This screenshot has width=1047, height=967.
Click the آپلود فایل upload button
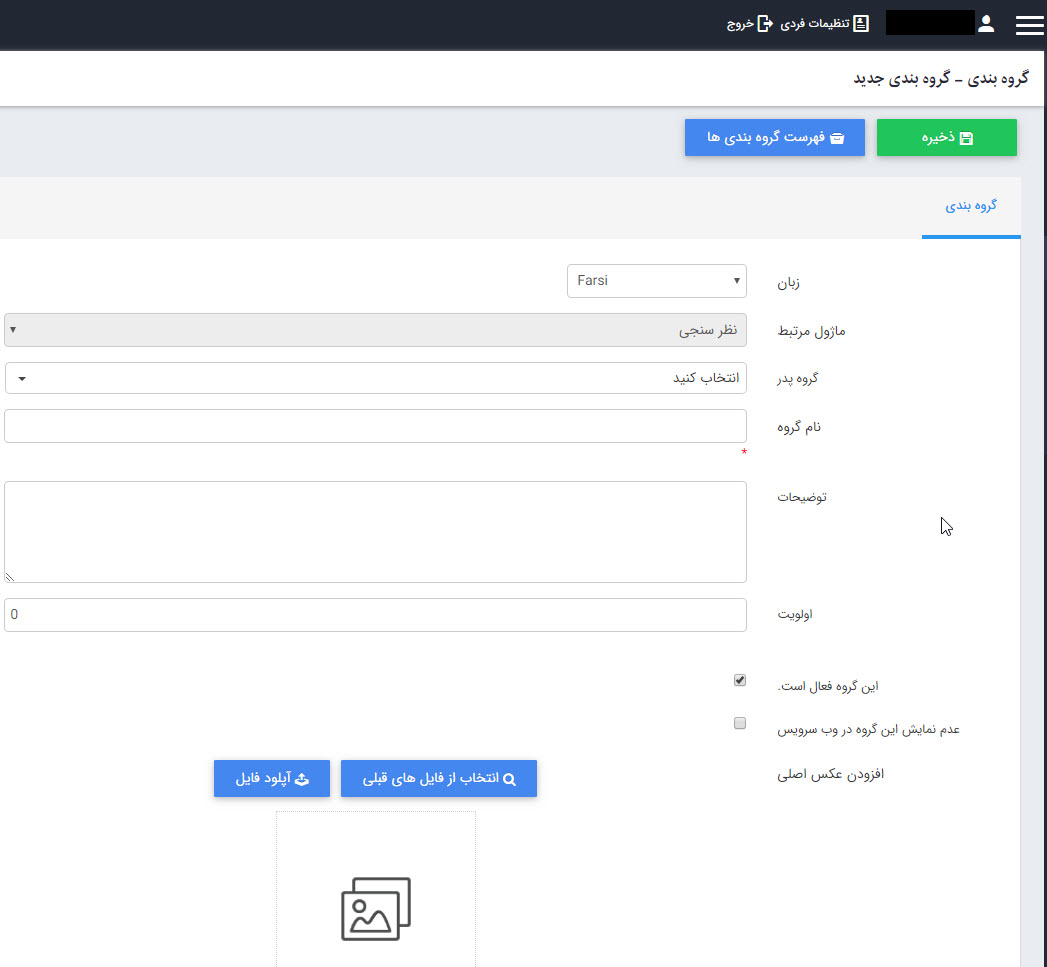(271, 779)
